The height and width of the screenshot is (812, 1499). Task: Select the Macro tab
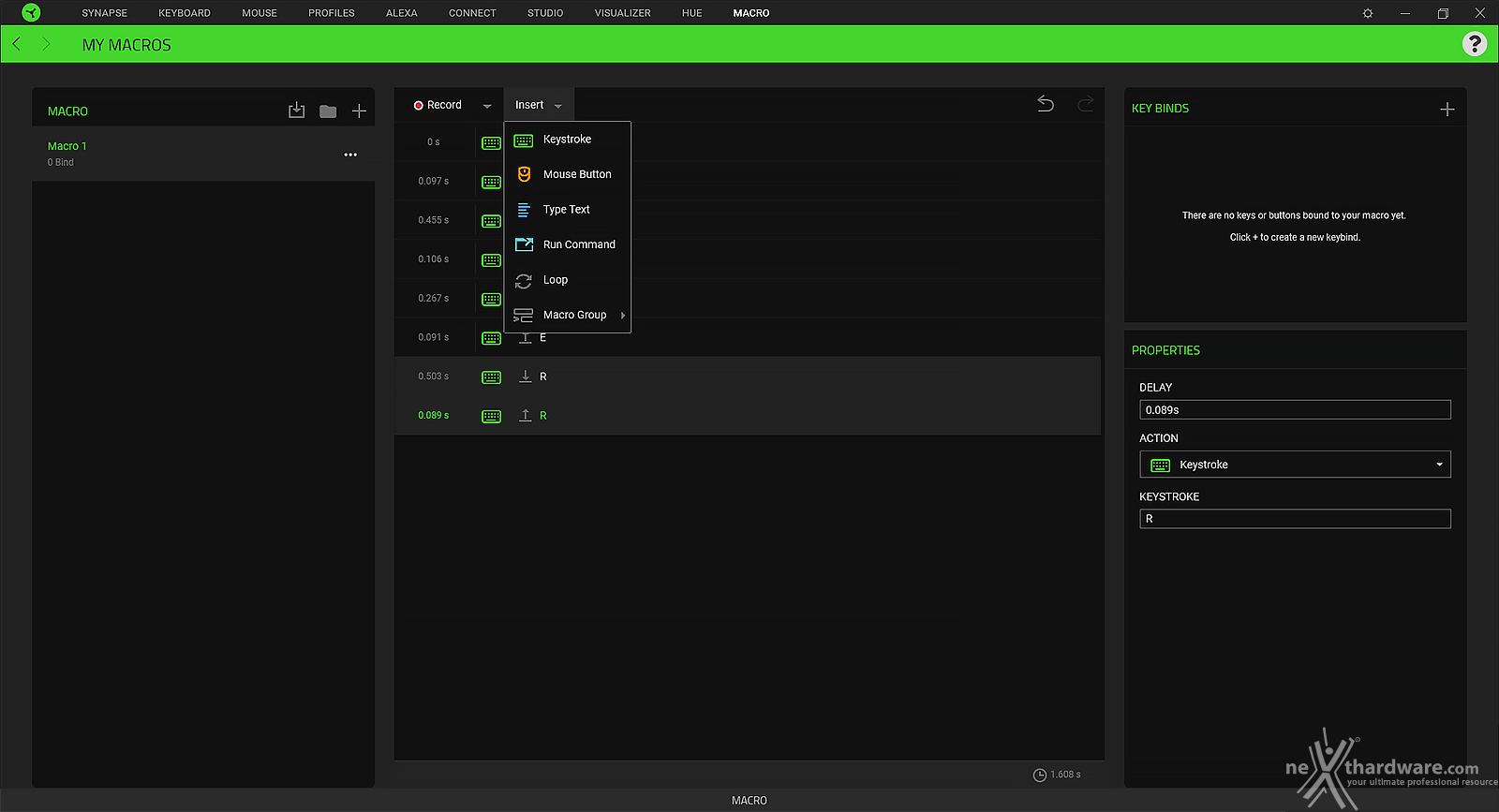(x=751, y=13)
